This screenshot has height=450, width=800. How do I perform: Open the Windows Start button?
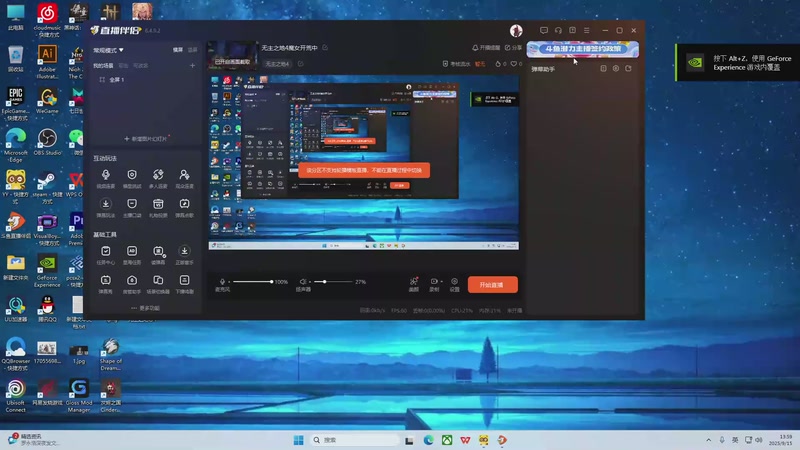(298, 440)
